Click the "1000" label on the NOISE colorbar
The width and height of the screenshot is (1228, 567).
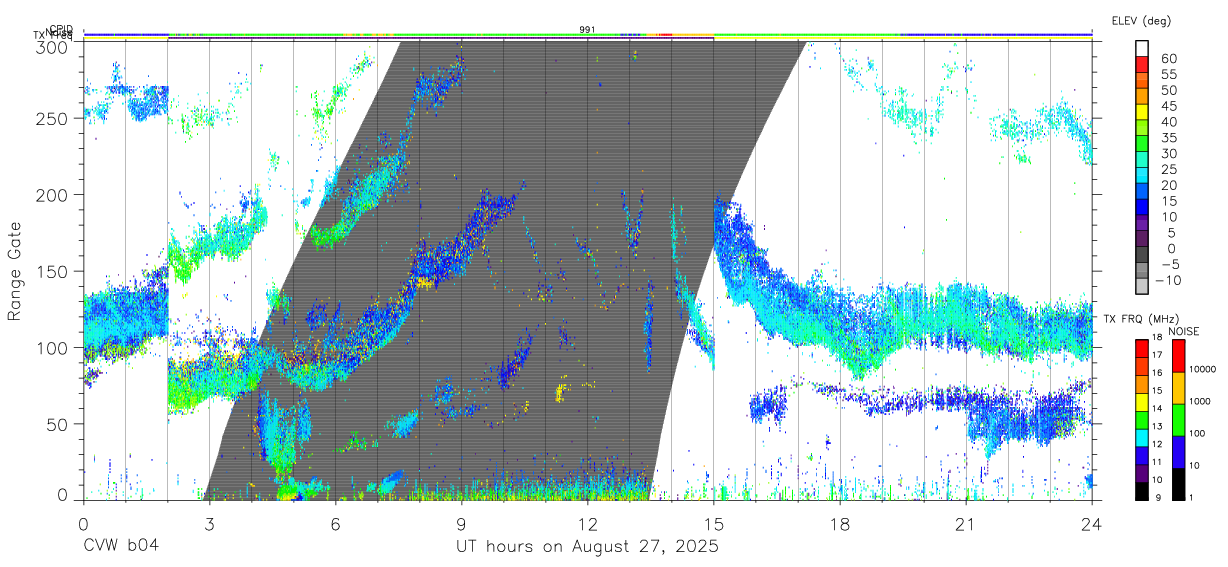point(1199,401)
